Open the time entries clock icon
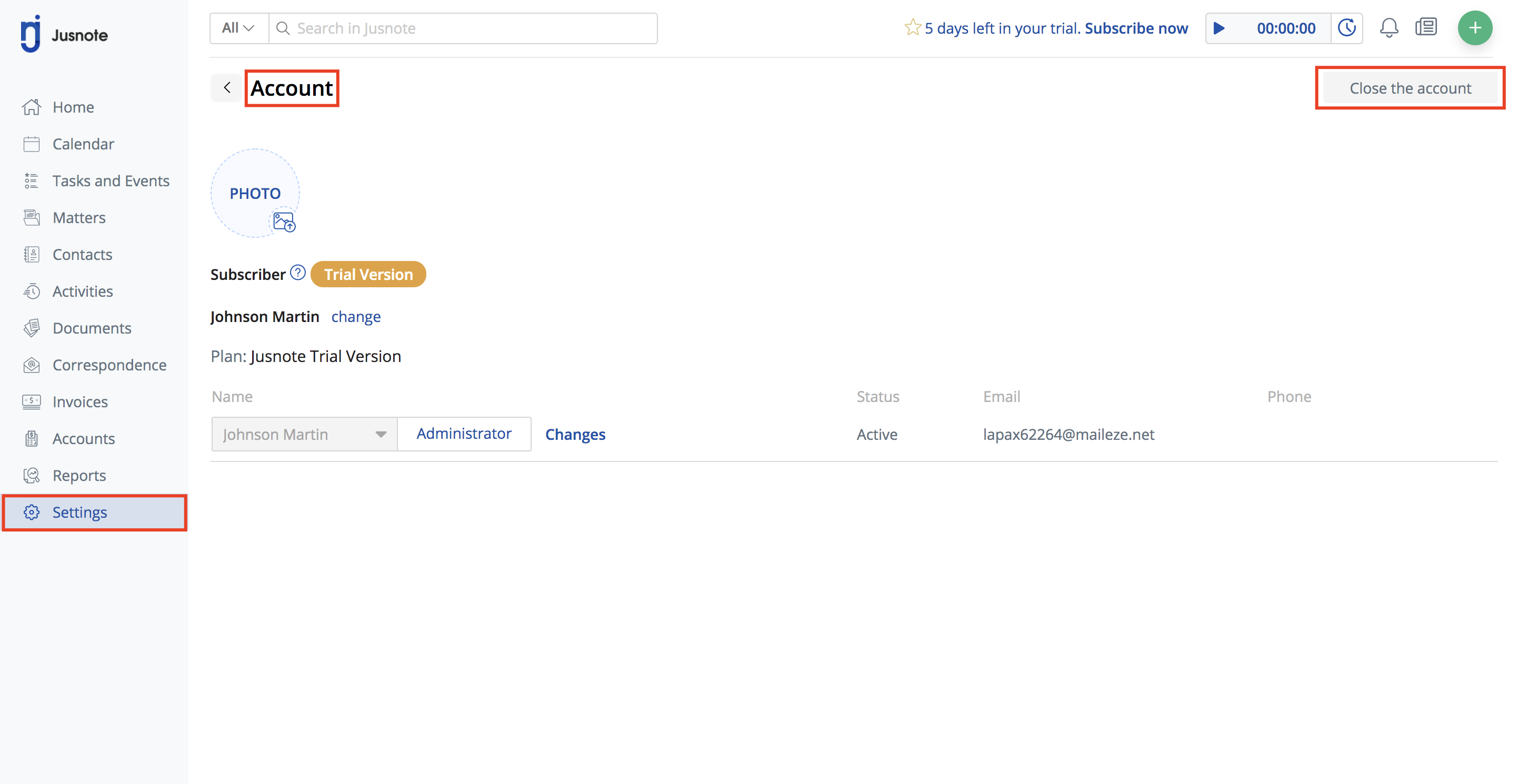1518x784 pixels. point(1347,28)
